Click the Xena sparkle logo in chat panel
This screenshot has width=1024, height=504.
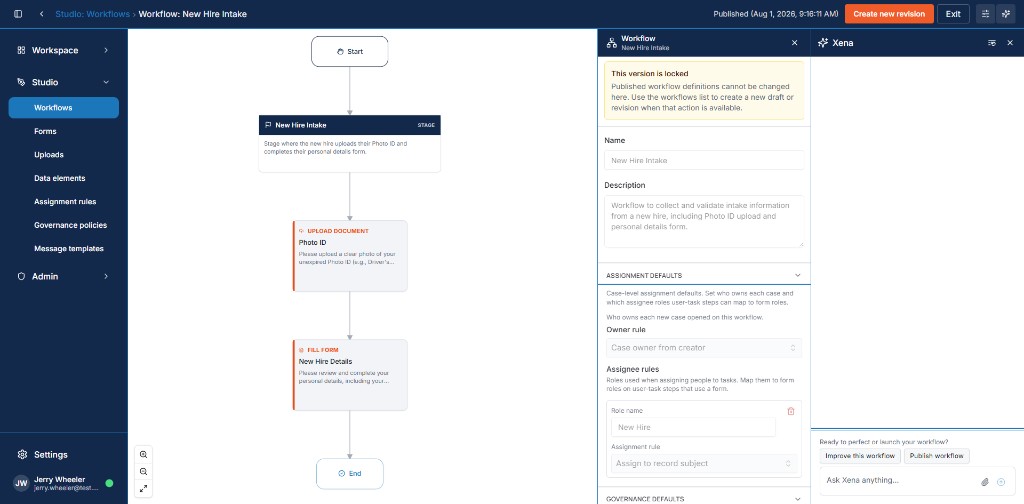[x=823, y=43]
